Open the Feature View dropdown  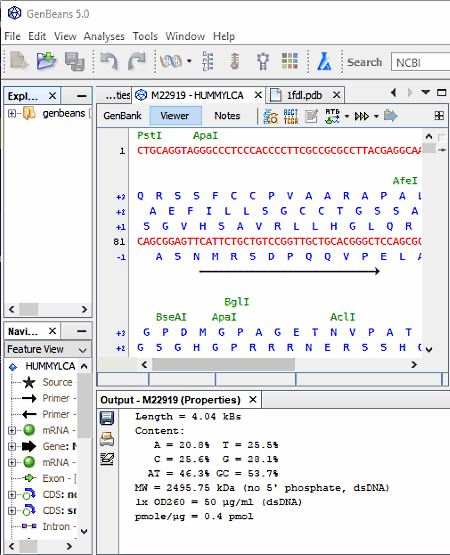pyautogui.click(x=48, y=349)
